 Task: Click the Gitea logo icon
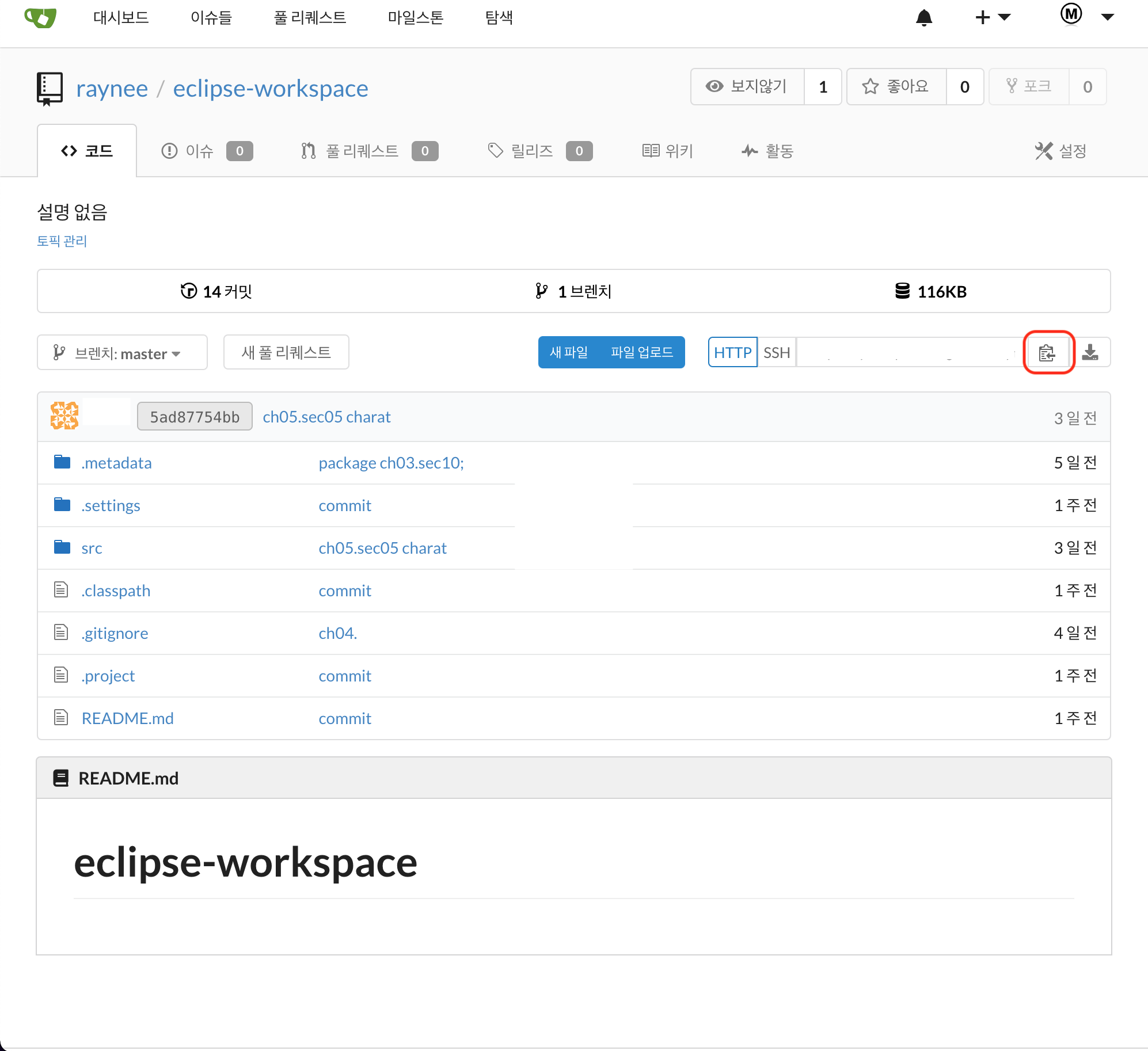(x=40, y=18)
